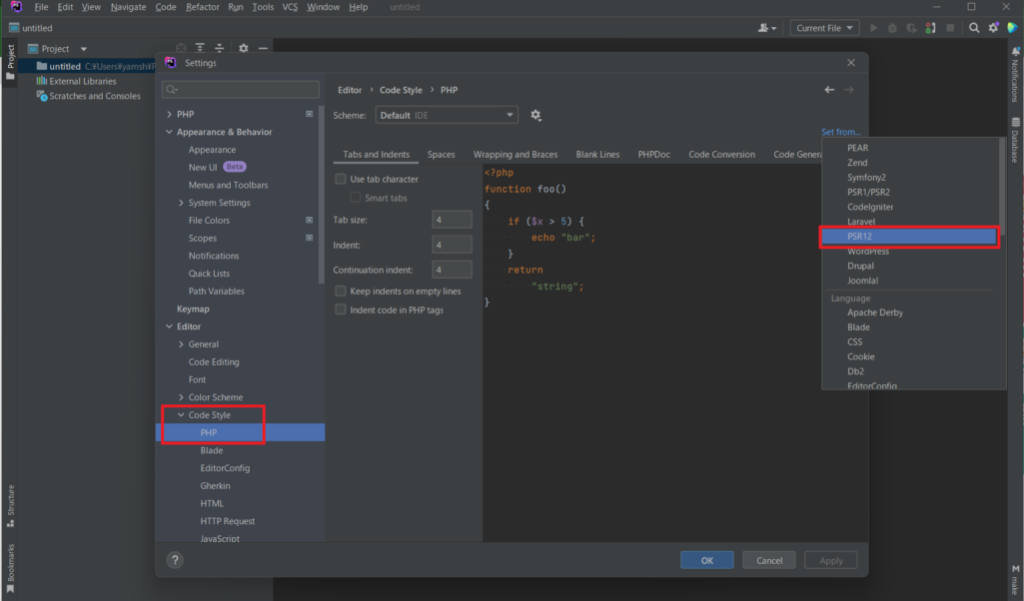
Task: Open the Refactor menu
Action: tap(203, 7)
